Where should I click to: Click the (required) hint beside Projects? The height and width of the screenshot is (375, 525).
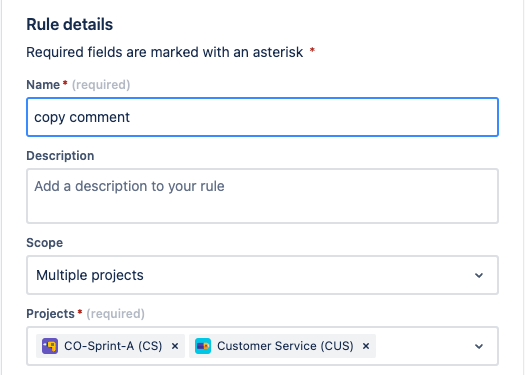pyautogui.click(x=116, y=314)
